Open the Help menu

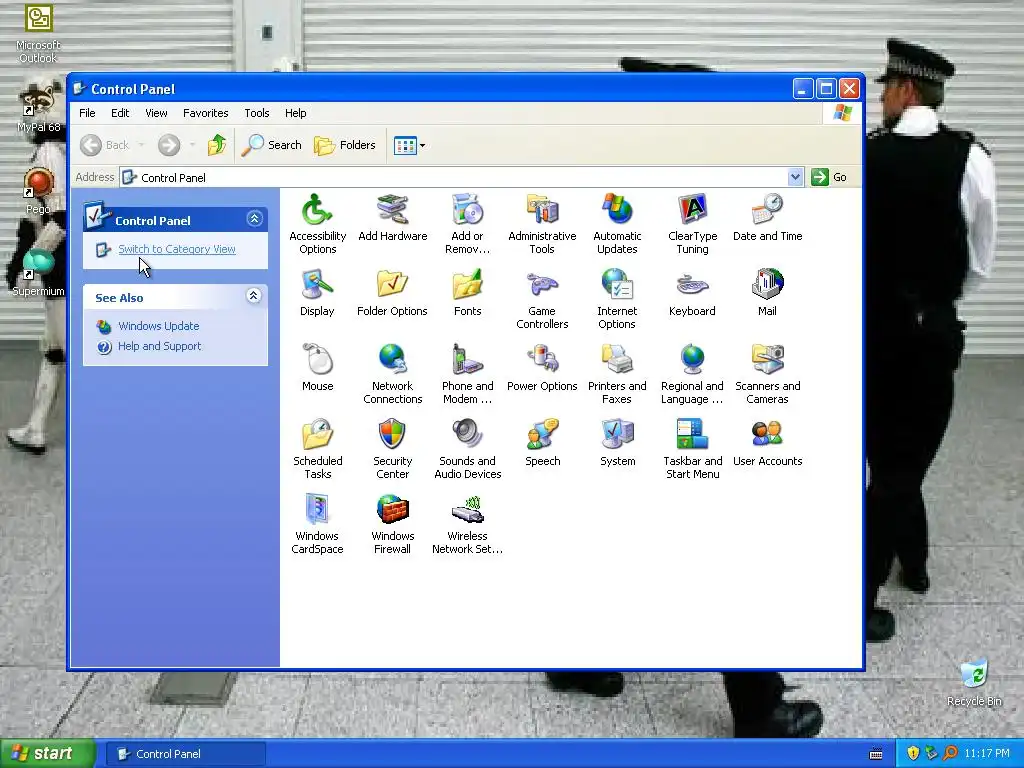(295, 113)
